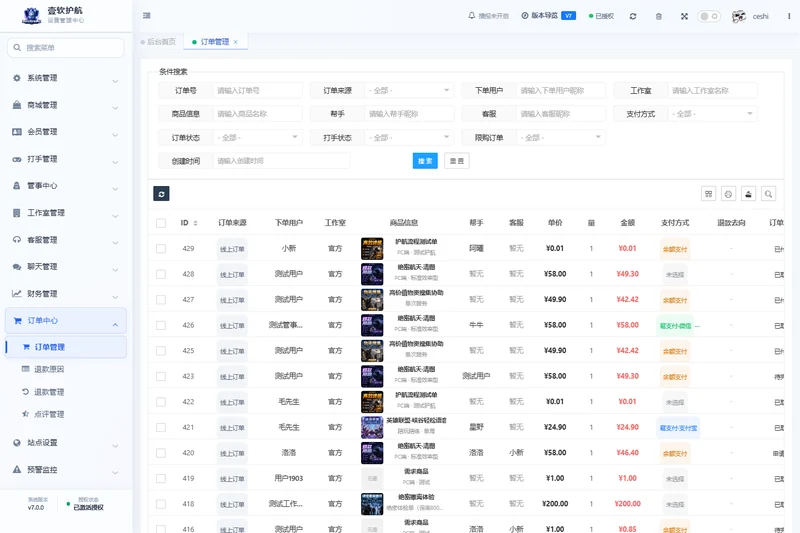This screenshot has width=800, height=533.
Task: Open product thumbnail for order 421
Action: (372, 427)
